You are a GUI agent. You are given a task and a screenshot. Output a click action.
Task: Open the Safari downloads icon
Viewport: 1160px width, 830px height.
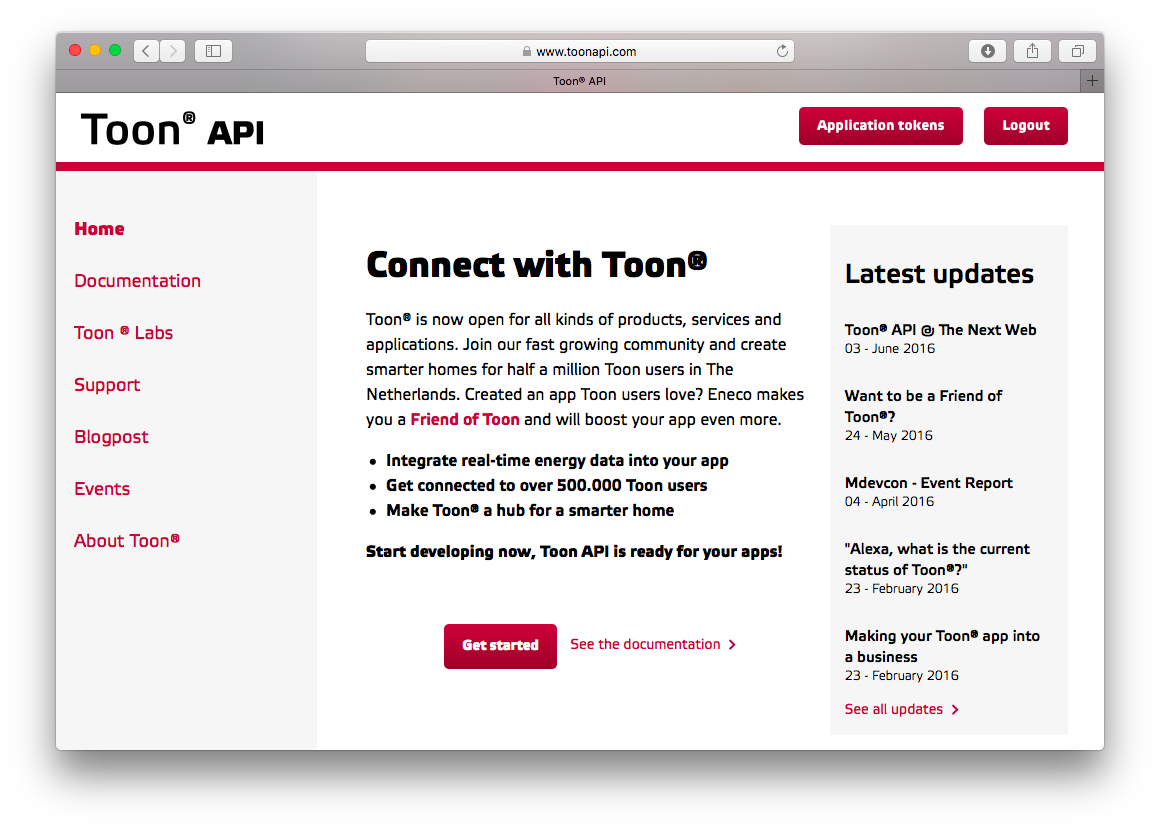click(987, 51)
